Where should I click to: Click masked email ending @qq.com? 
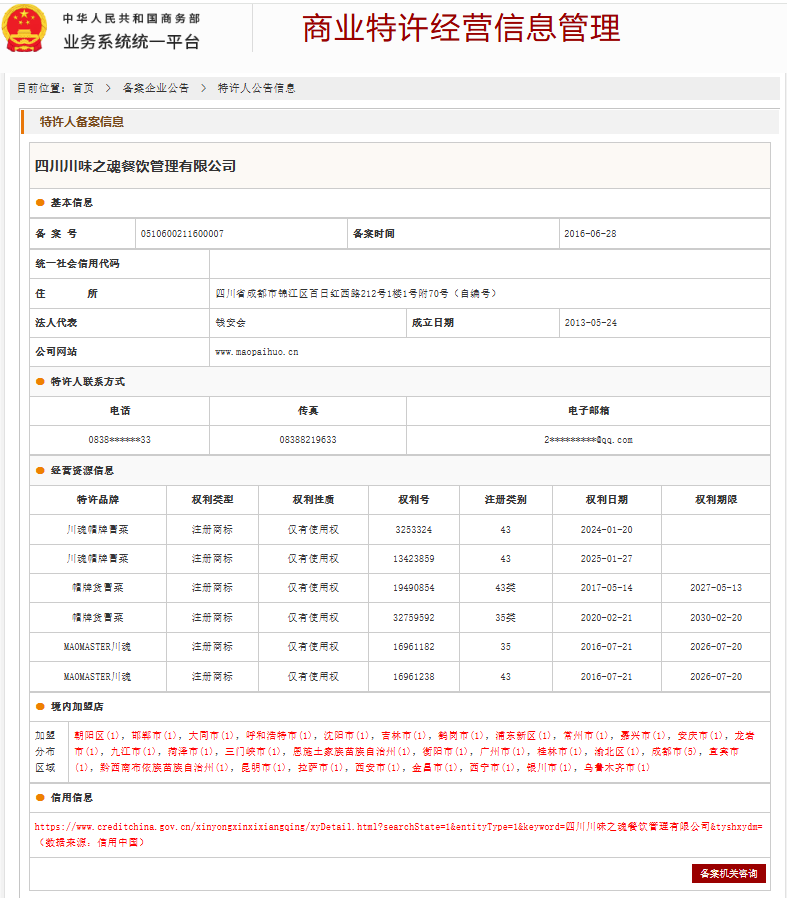[x=588, y=440]
